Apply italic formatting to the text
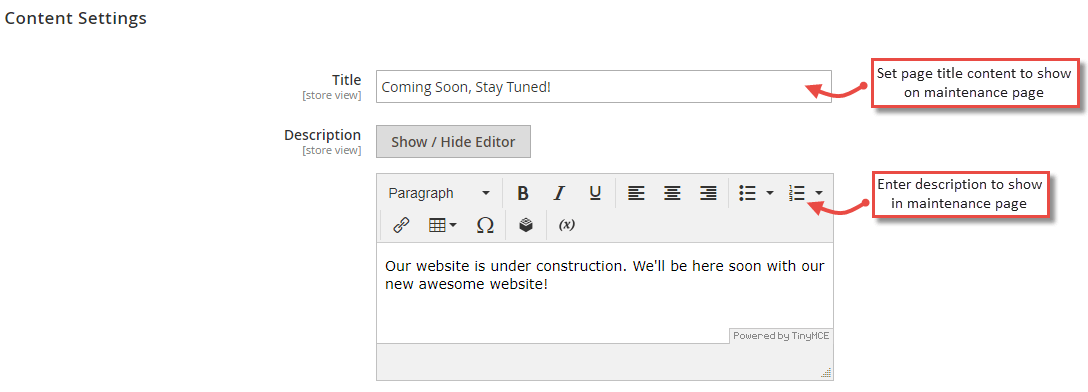Screen dimensions: 1088x392 tap(559, 193)
